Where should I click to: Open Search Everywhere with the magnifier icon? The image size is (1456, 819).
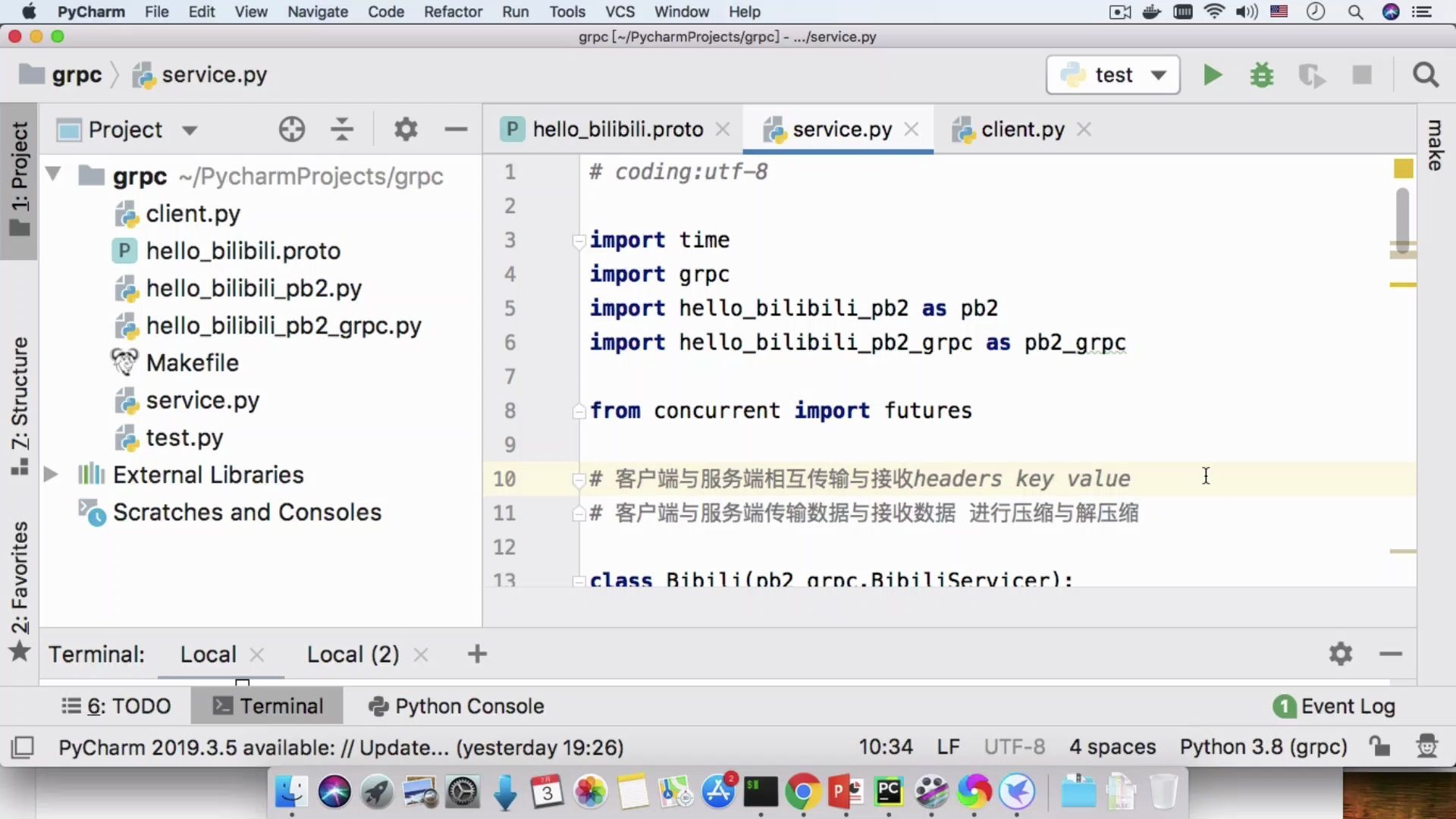point(1425,75)
